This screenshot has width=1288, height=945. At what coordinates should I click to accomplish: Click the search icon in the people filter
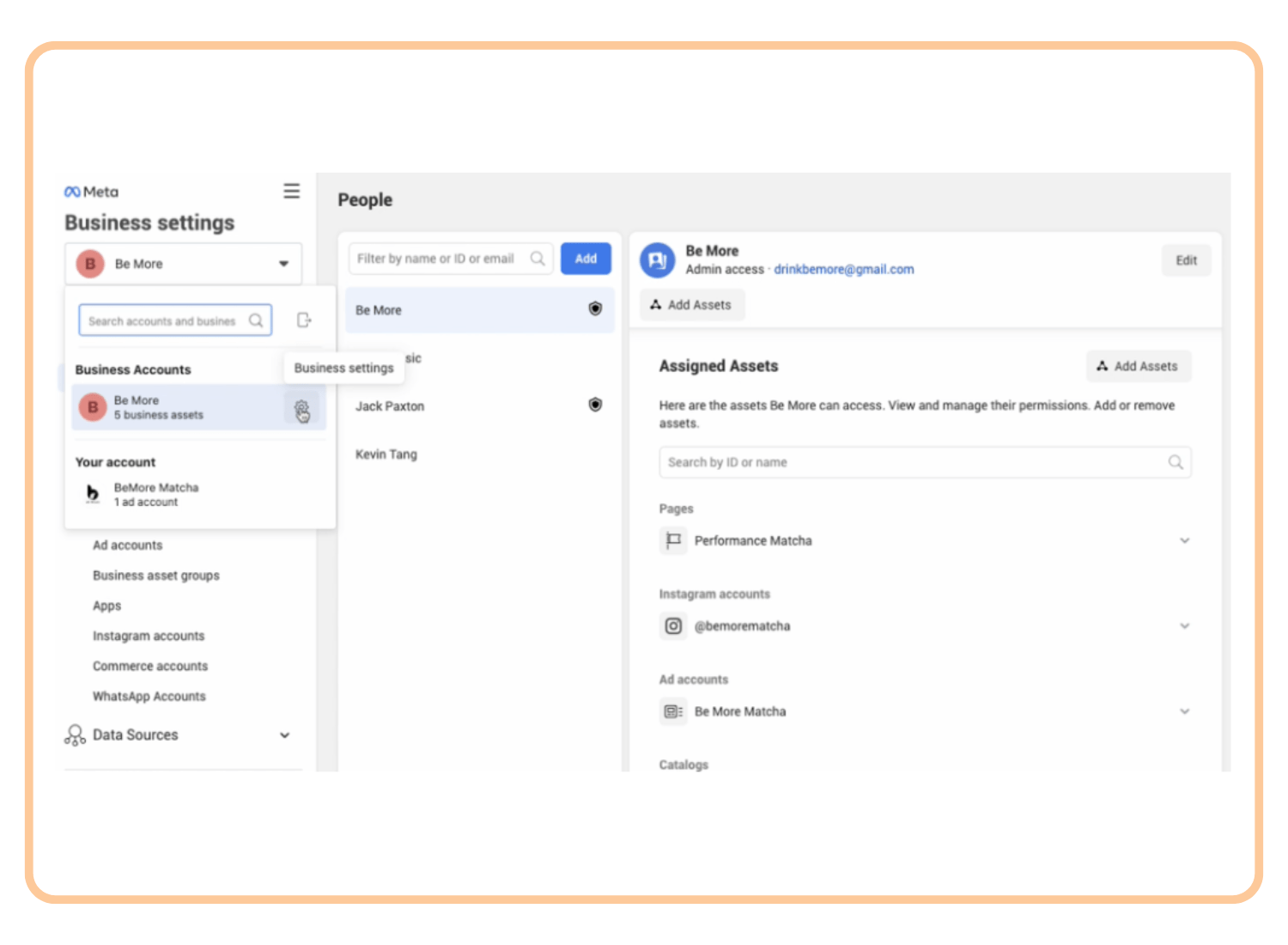[x=538, y=259]
